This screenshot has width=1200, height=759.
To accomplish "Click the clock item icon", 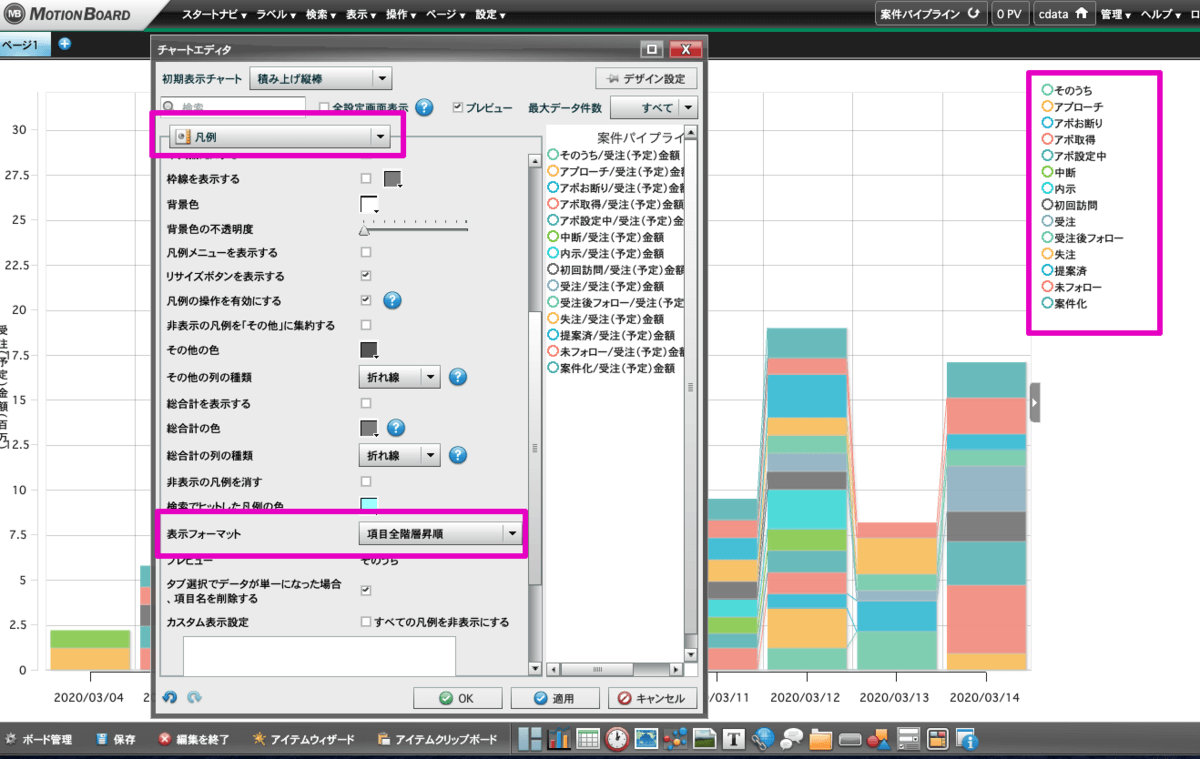I will (617, 740).
